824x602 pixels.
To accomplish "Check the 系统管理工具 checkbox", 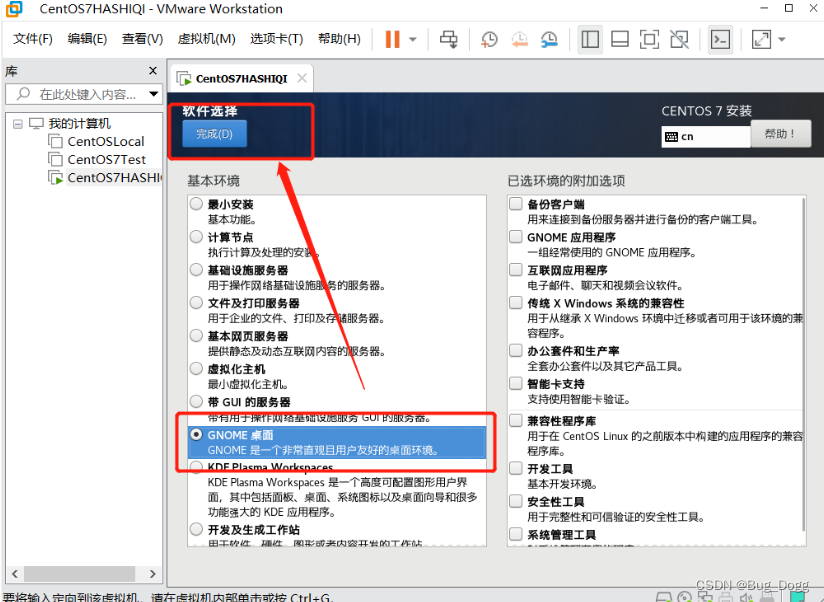I will [516, 534].
